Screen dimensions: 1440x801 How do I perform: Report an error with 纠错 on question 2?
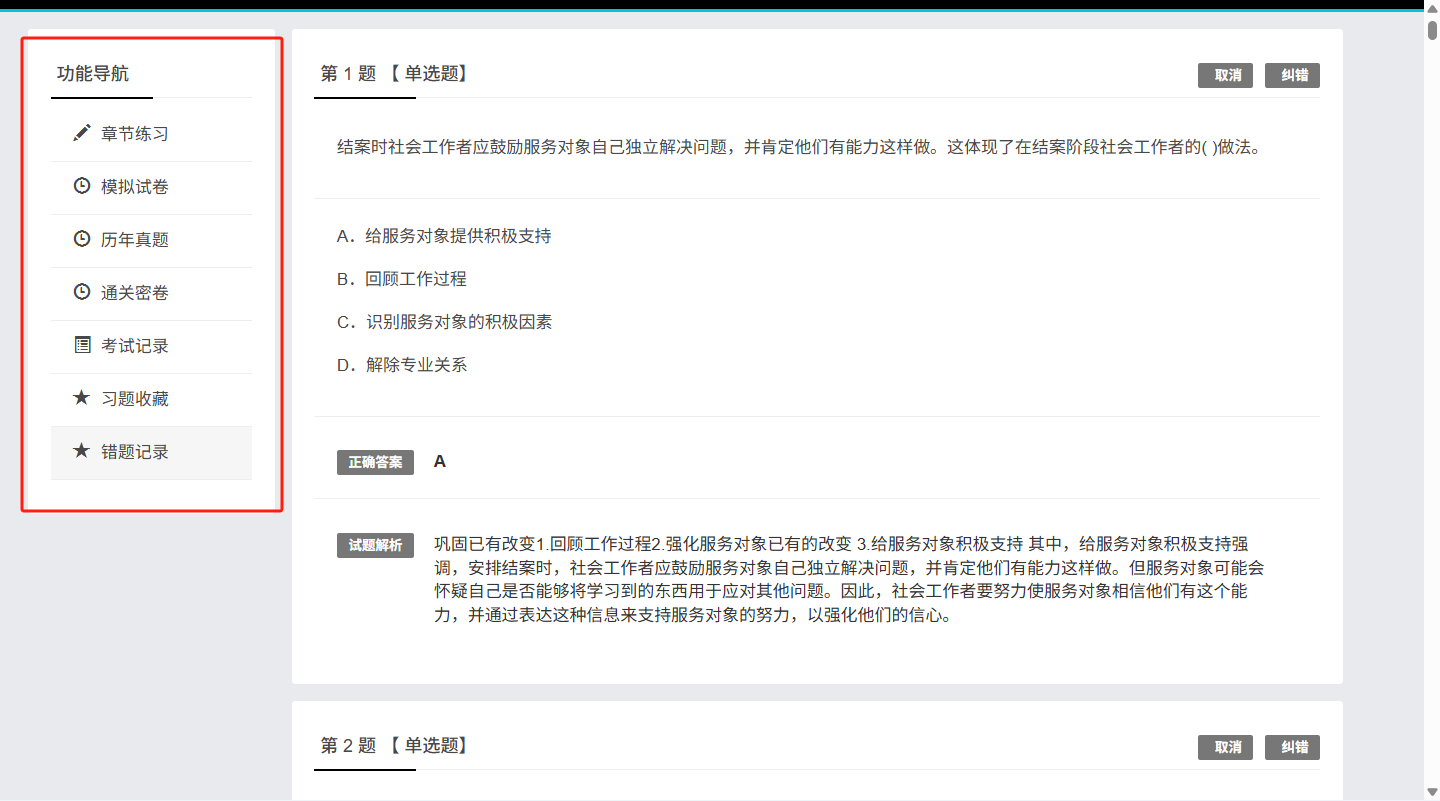pyautogui.click(x=1292, y=747)
